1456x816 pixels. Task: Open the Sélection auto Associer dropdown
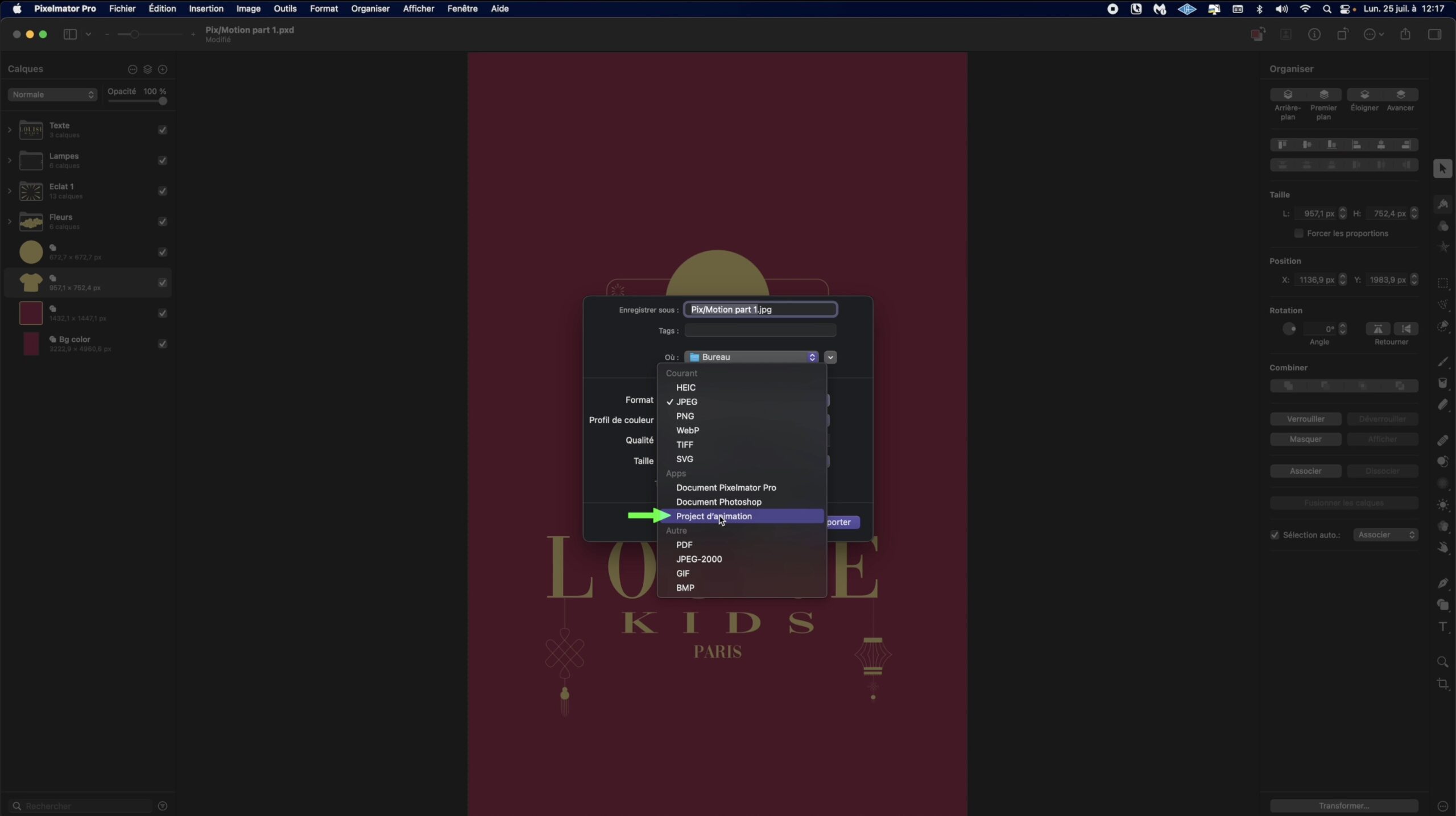point(1385,535)
